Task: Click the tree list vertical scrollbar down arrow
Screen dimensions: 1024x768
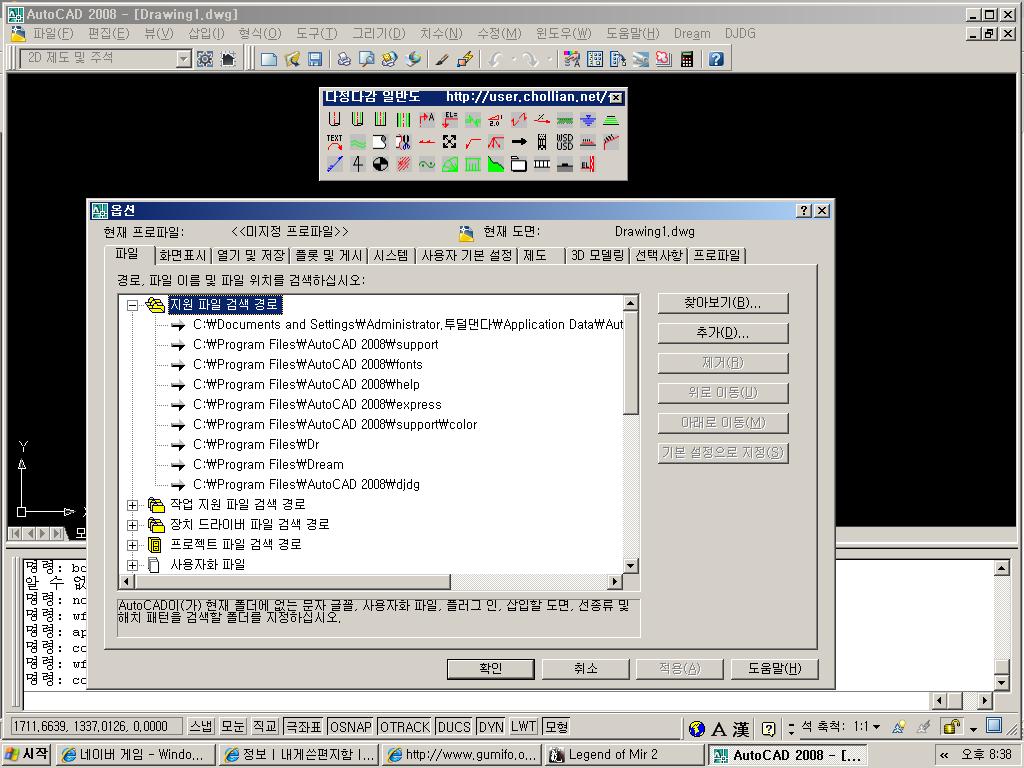Action: tap(630, 566)
